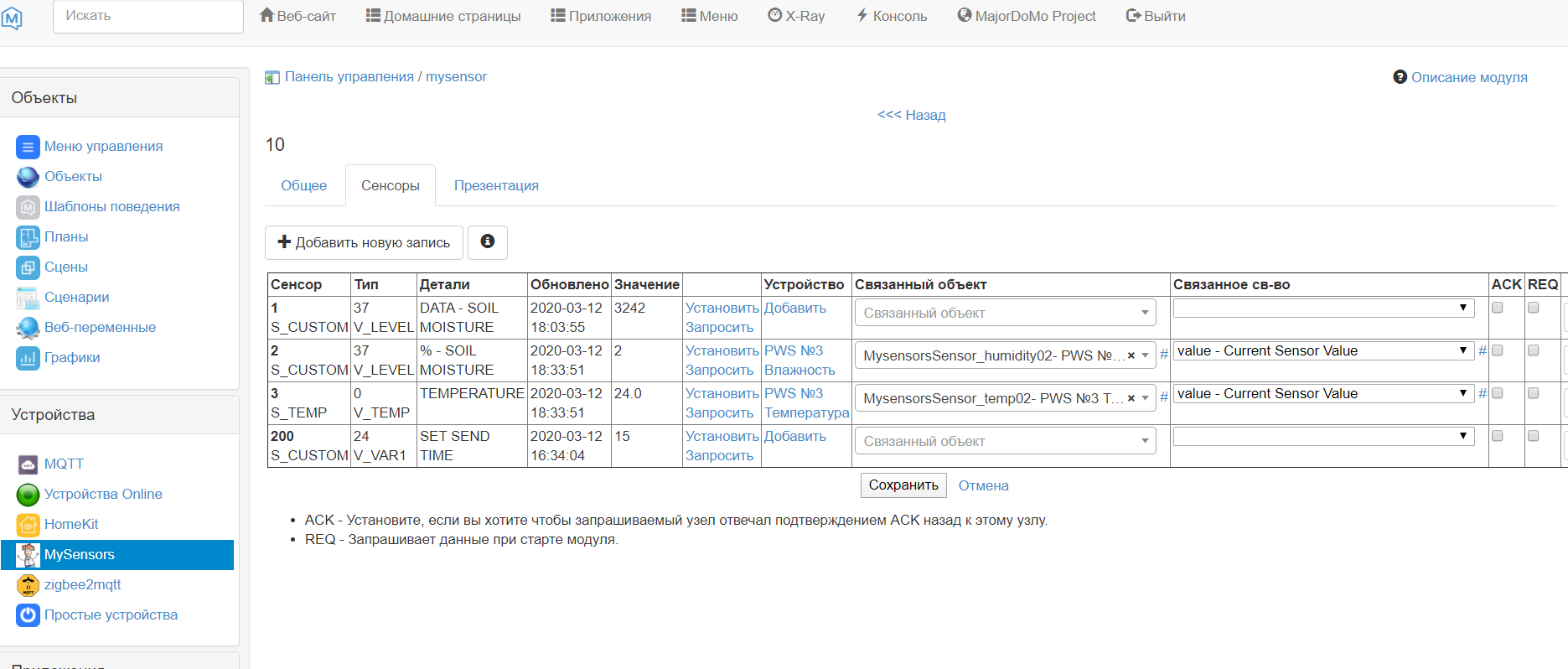This screenshot has height=669, width=1568.
Task: Click Установить link for sensor 200
Action: 722,436
